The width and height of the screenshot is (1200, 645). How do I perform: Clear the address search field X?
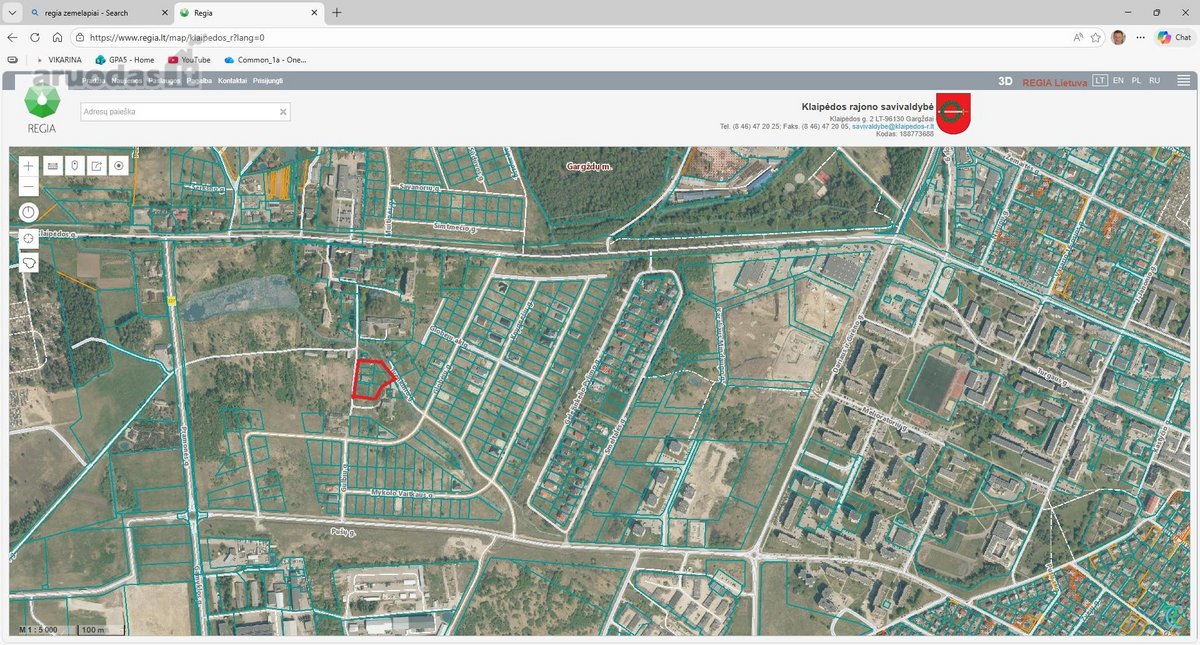tap(283, 112)
